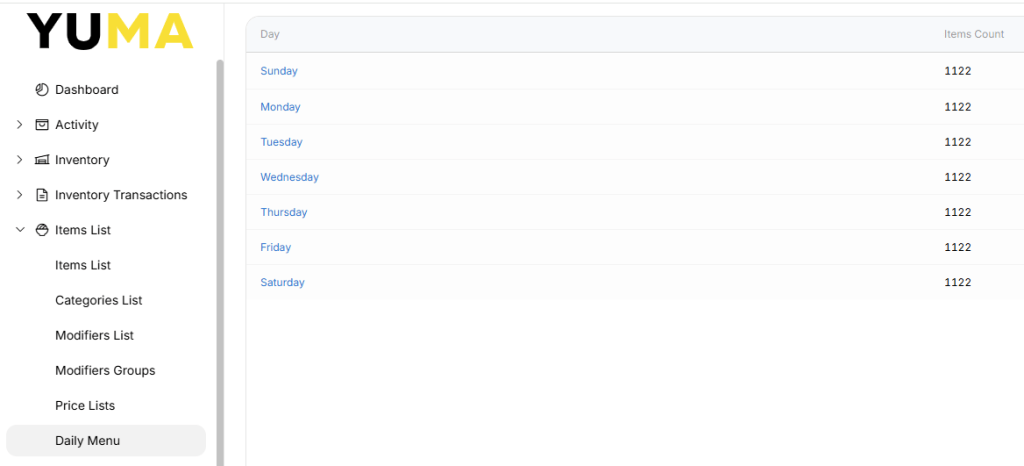Expand the Inventory section chevron
The image size is (1024, 466).
[x=20, y=160]
